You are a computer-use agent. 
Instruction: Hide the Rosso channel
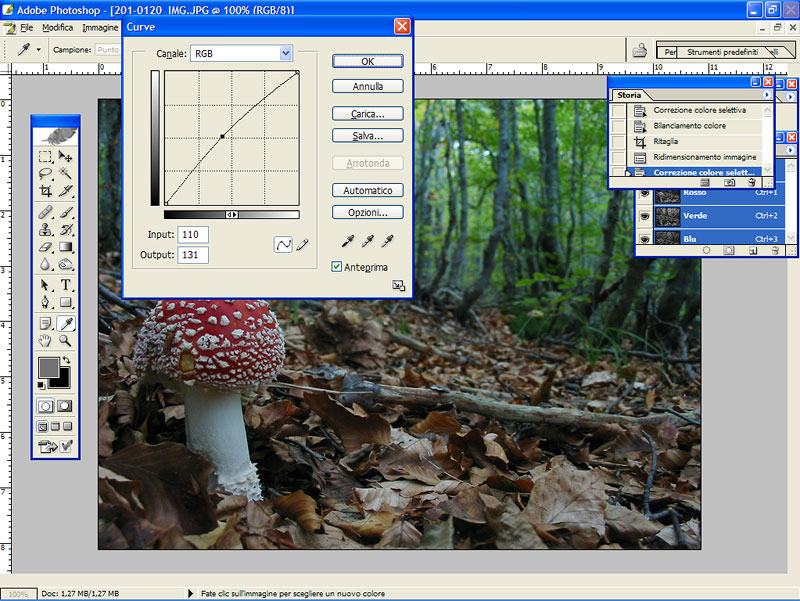tap(645, 193)
